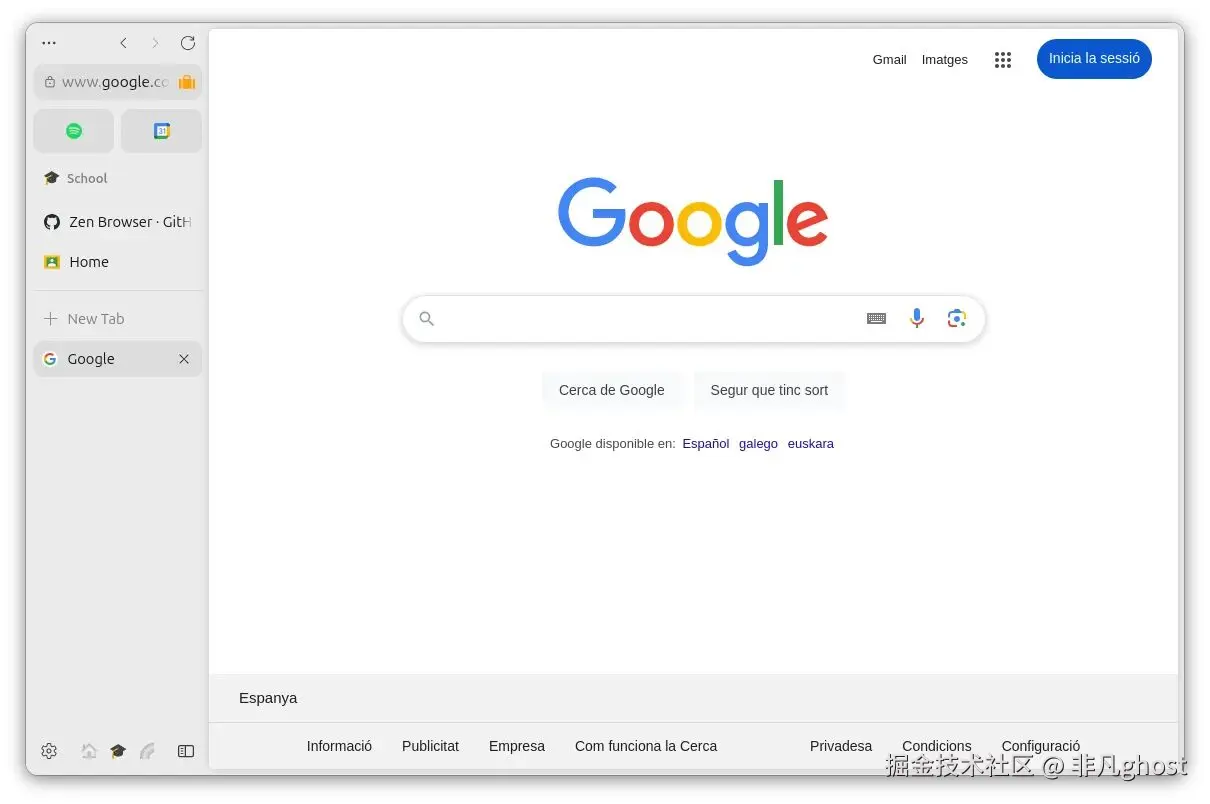Start a voice search with the microphone
This screenshot has width=1210, height=804.
(x=917, y=318)
